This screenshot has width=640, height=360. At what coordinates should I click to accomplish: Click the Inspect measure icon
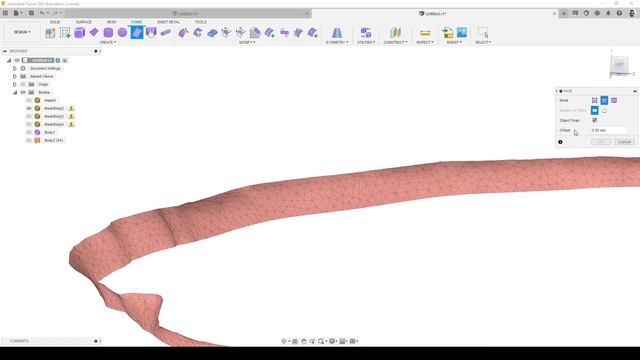[425, 33]
